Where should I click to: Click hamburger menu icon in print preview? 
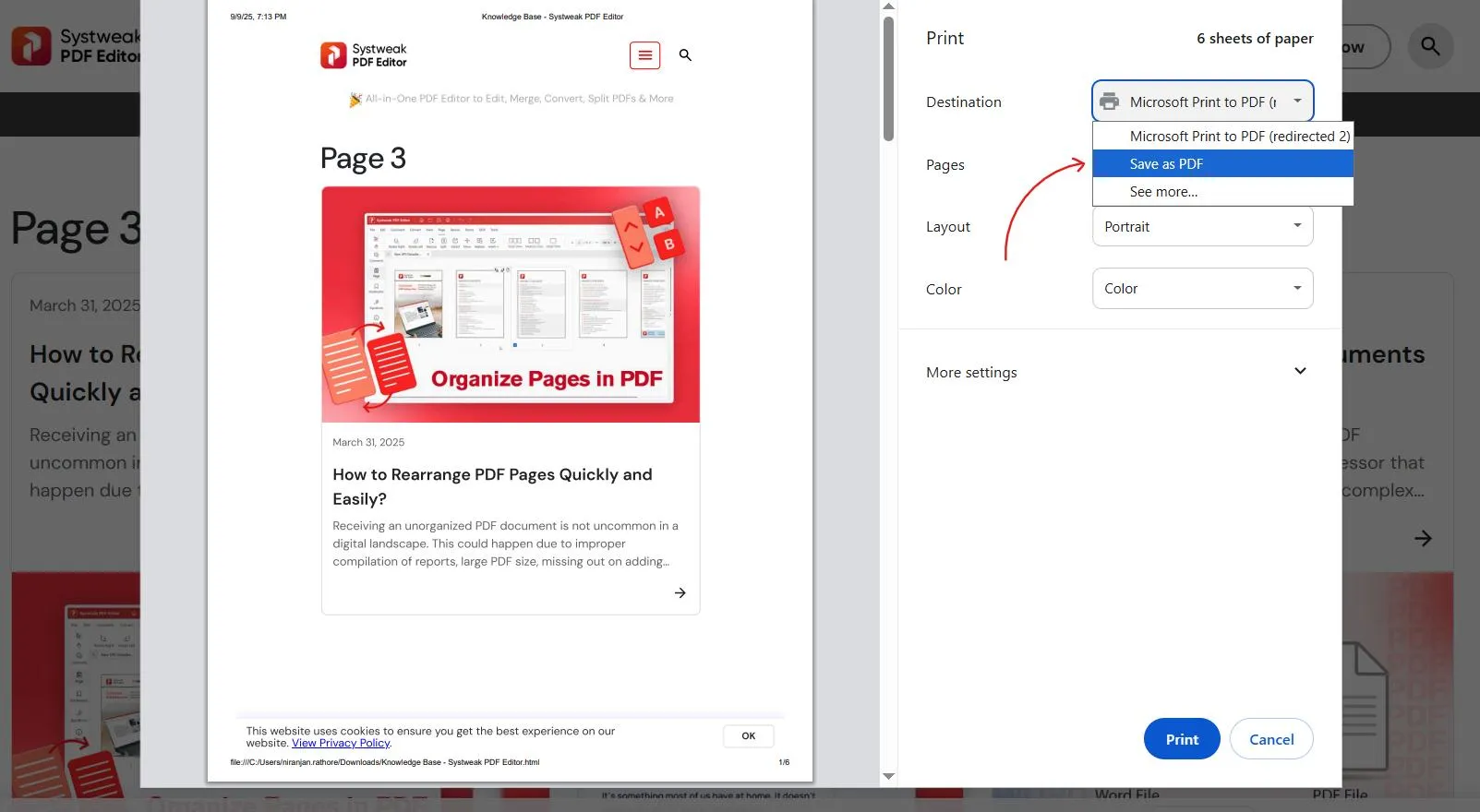click(645, 55)
